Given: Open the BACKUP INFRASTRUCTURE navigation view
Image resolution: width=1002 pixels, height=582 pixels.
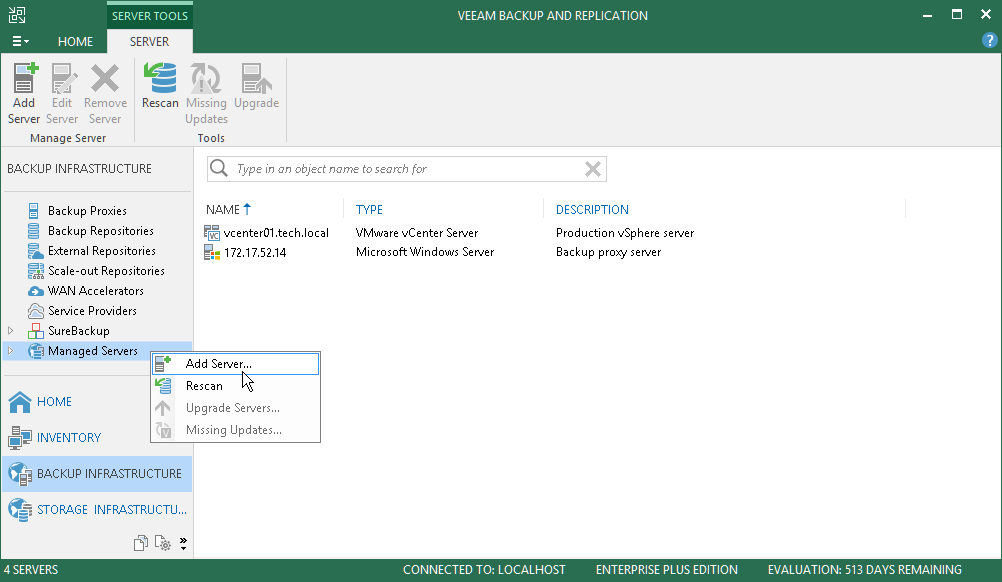Looking at the screenshot, I should pos(96,474).
